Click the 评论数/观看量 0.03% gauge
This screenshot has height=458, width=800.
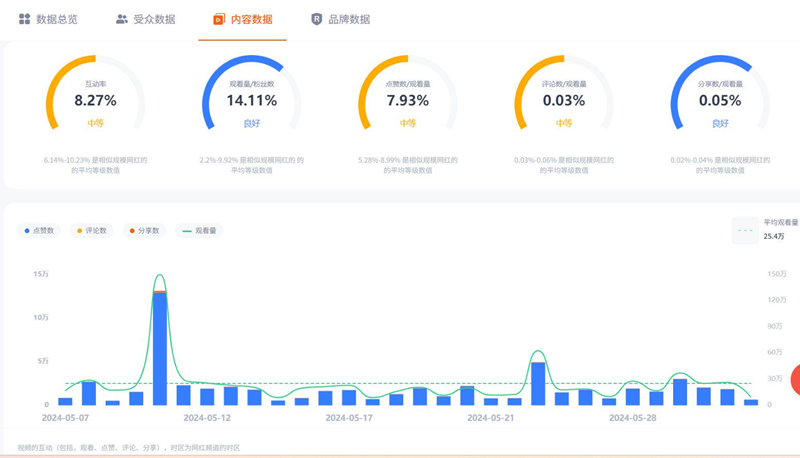tap(563, 98)
